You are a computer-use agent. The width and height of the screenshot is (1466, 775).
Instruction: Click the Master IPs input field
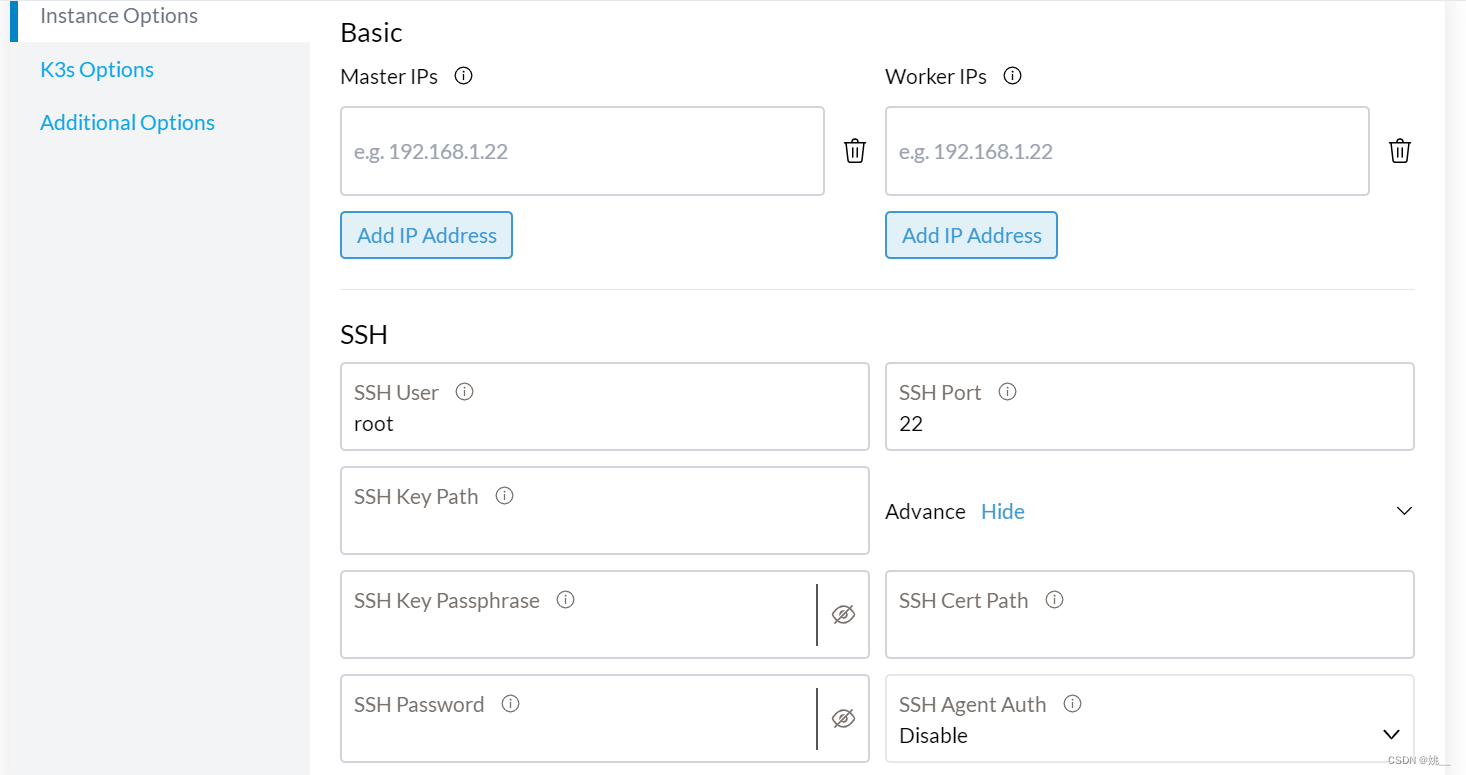tap(582, 151)
